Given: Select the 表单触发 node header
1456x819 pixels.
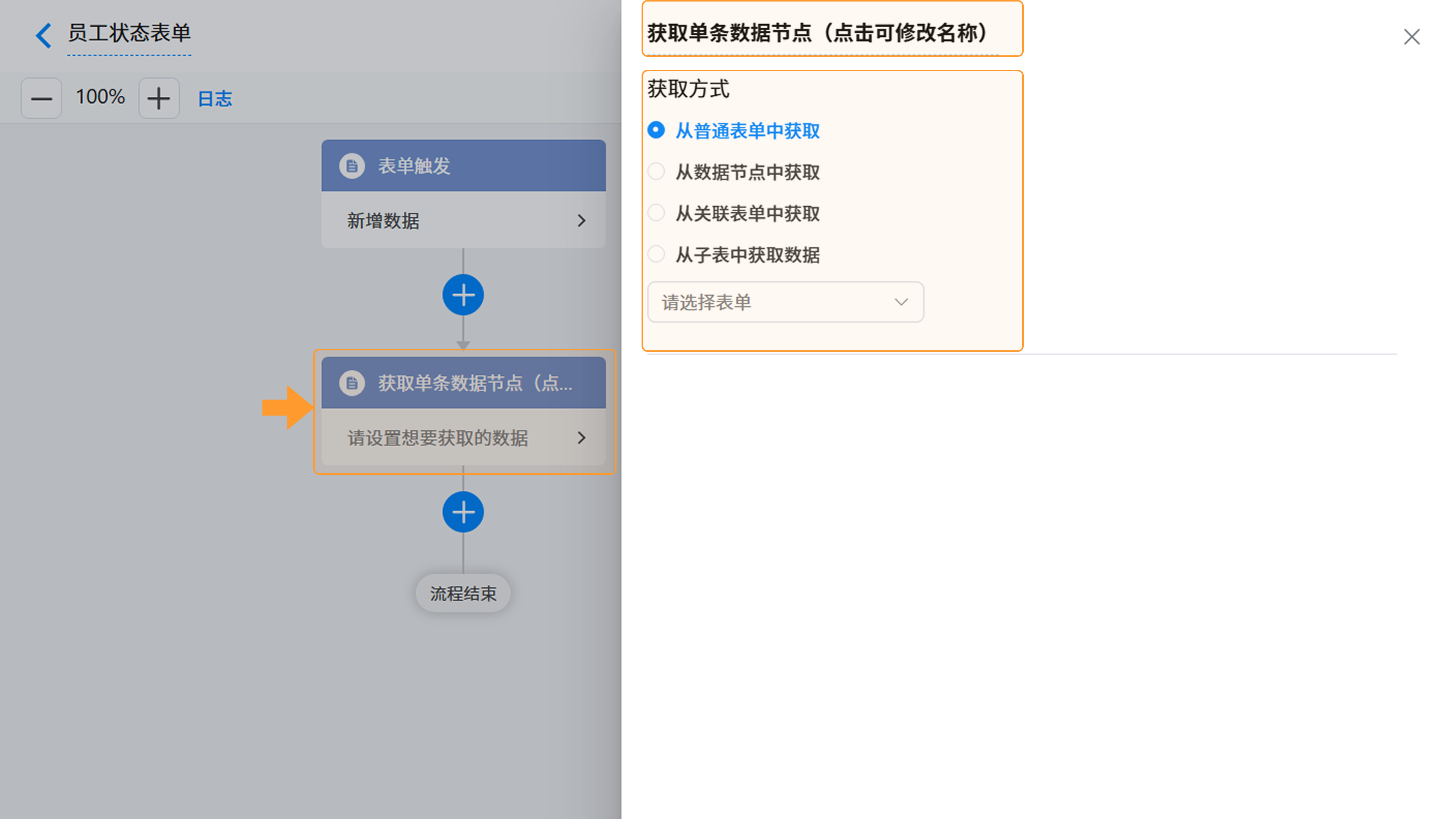Looking at the screenshot, I should [x=463, y=166].
